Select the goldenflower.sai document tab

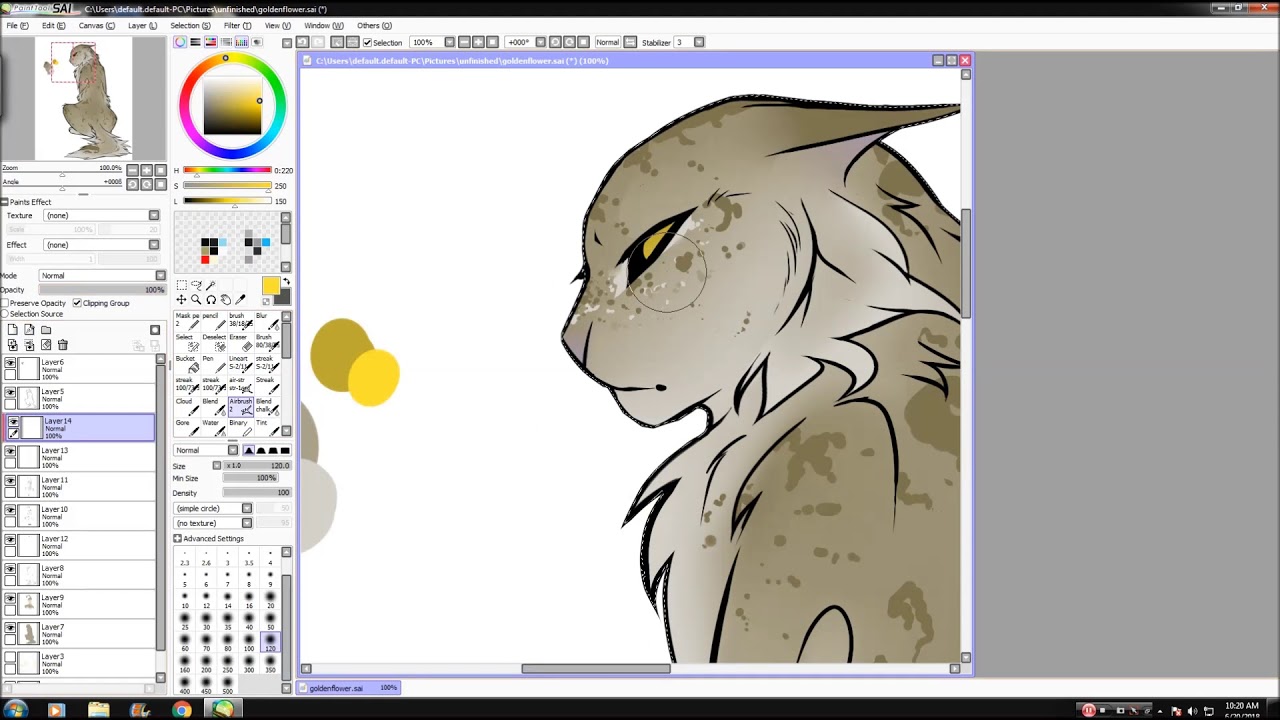click(349, 688)
